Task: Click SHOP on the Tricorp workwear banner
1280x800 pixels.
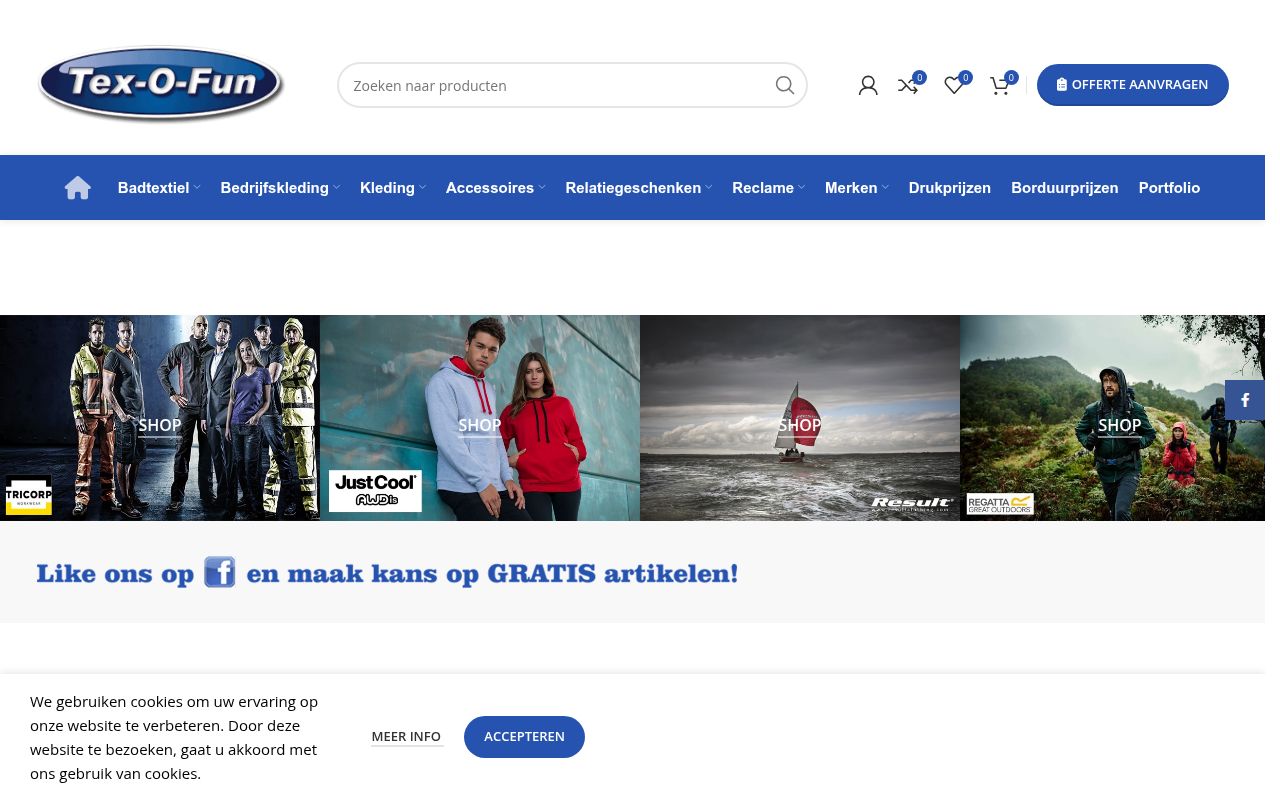Action: (x=160, y=426)
